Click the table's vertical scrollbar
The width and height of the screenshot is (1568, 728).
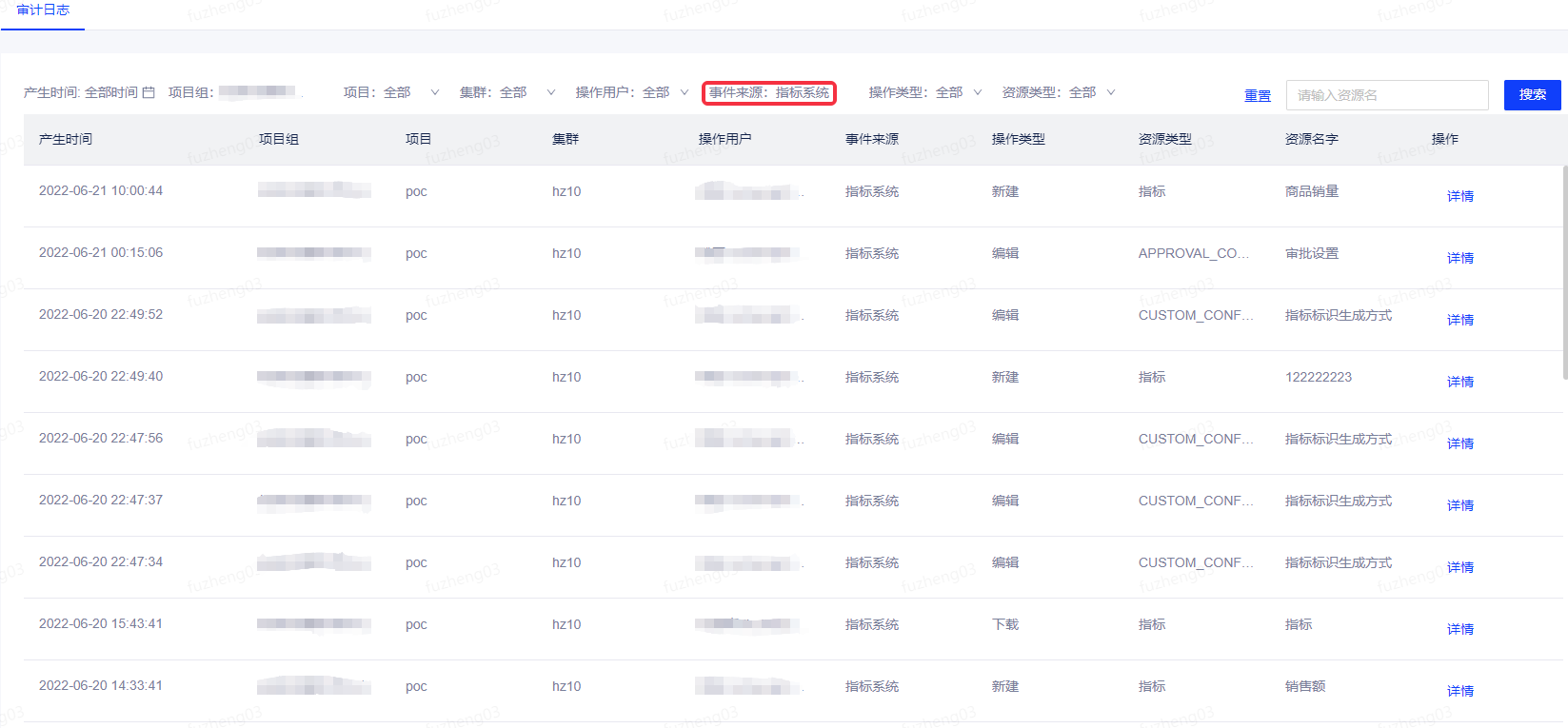point(1564,272)
